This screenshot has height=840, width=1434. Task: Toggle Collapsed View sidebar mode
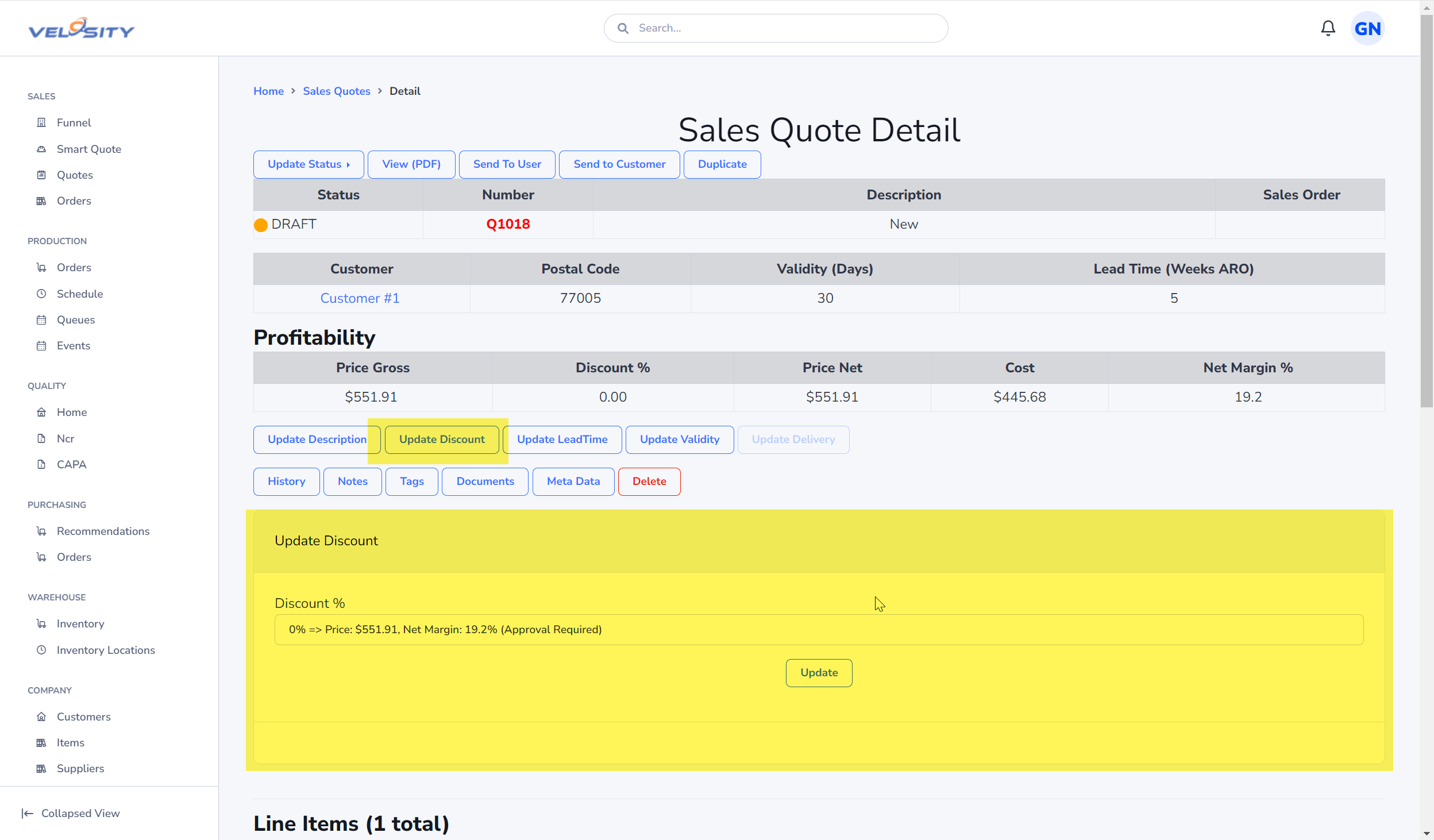pos(71,813)
